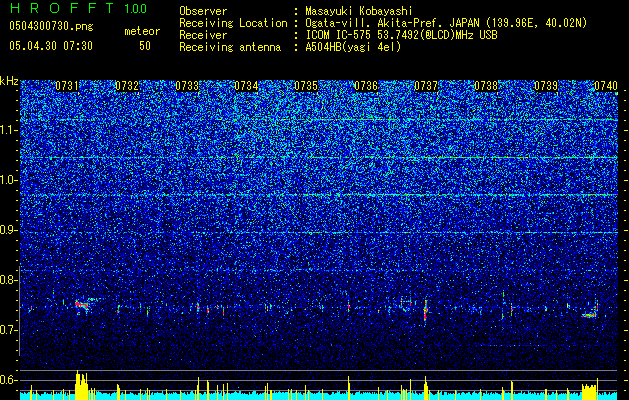Click the 0734 time marker
Screen dimensions: 629x400
[x=246, y=86]
